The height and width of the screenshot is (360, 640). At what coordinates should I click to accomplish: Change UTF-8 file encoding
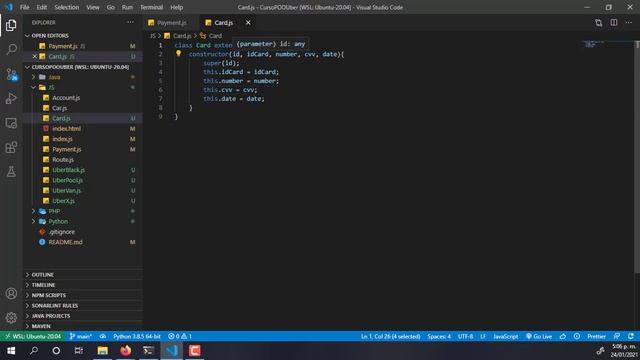(465, 336)
